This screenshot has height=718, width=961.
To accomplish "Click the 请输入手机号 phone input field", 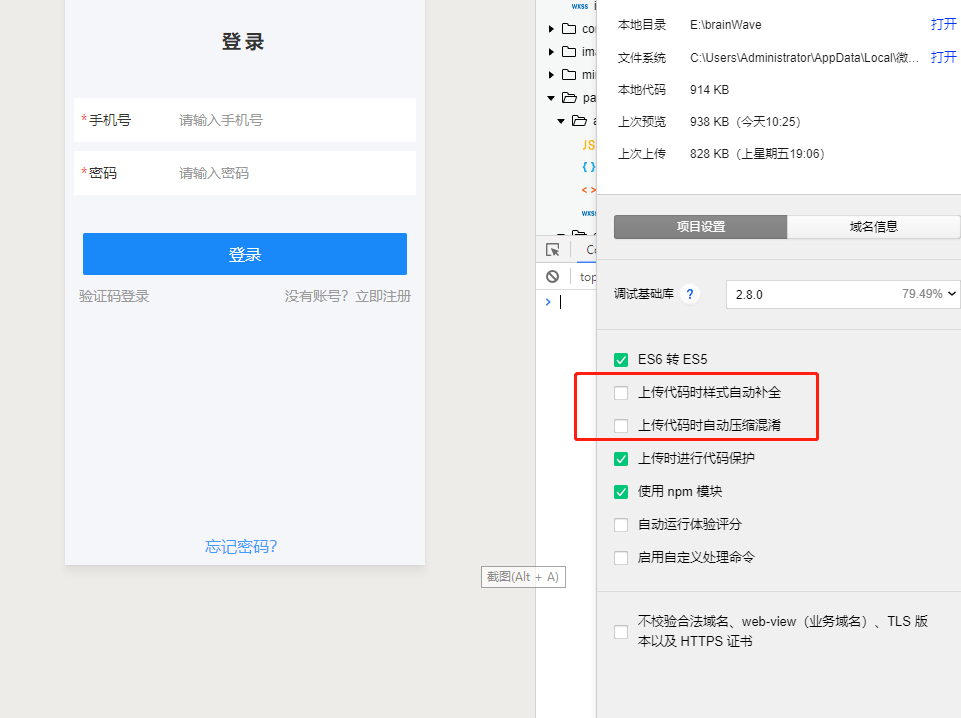I will (290, 120).
